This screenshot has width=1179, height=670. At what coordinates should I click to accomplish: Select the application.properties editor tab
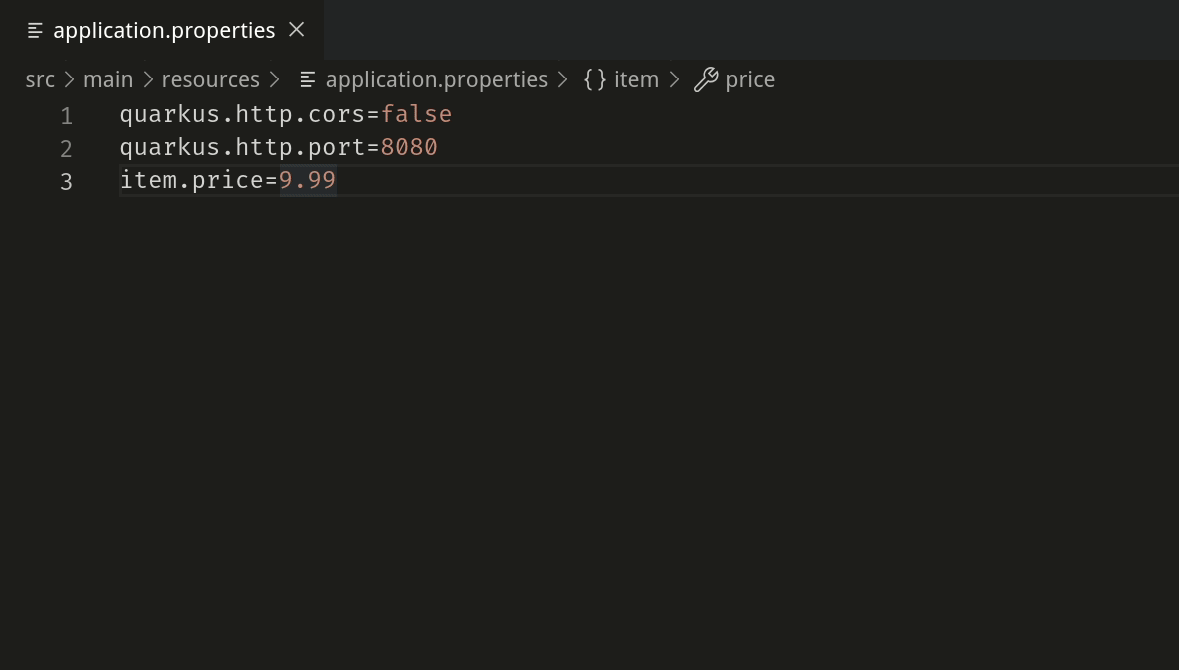click(x=164, y=31)
